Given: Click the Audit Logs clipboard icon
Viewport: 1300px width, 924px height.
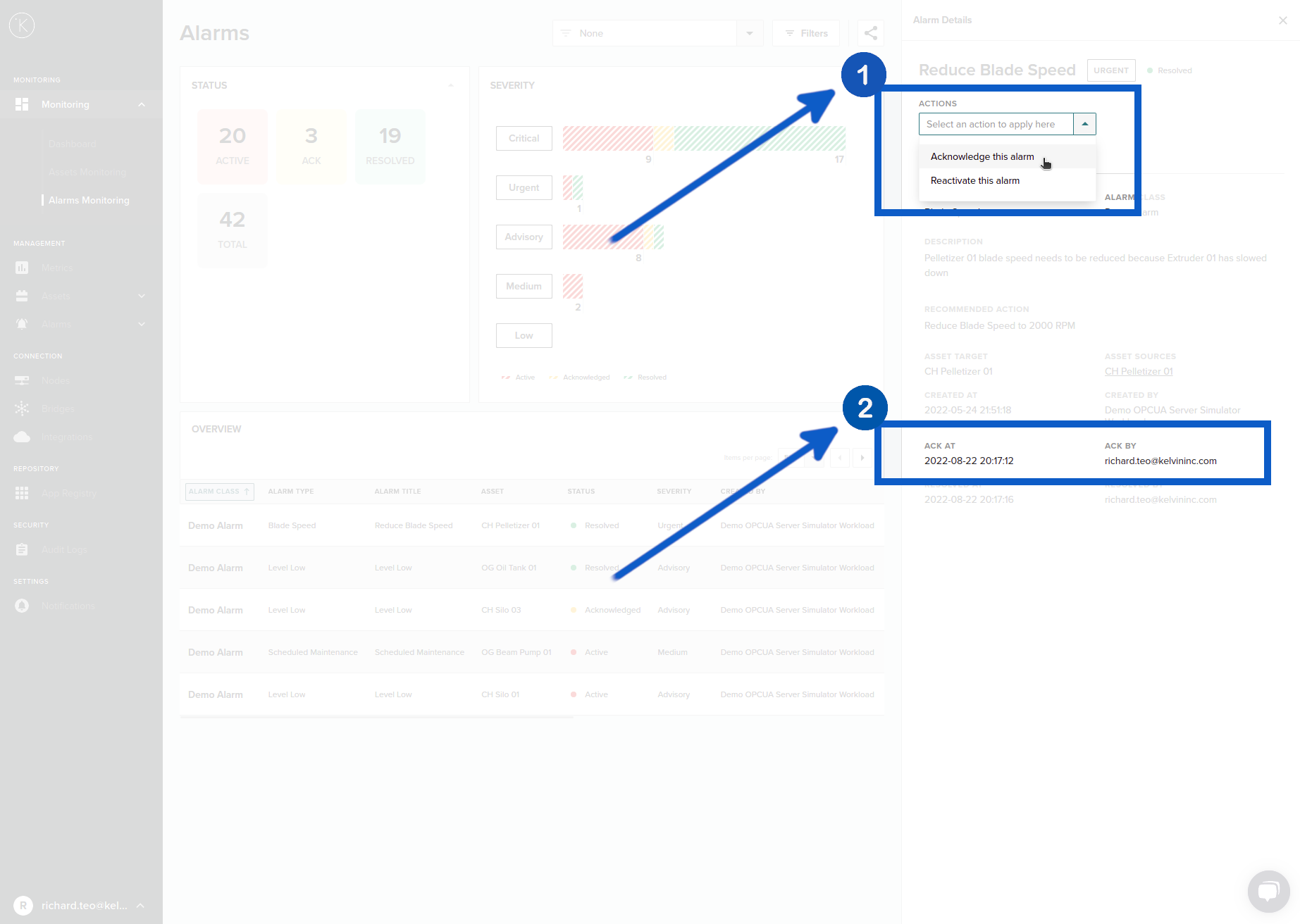Looking at the screenshot, I should [22, 550].
